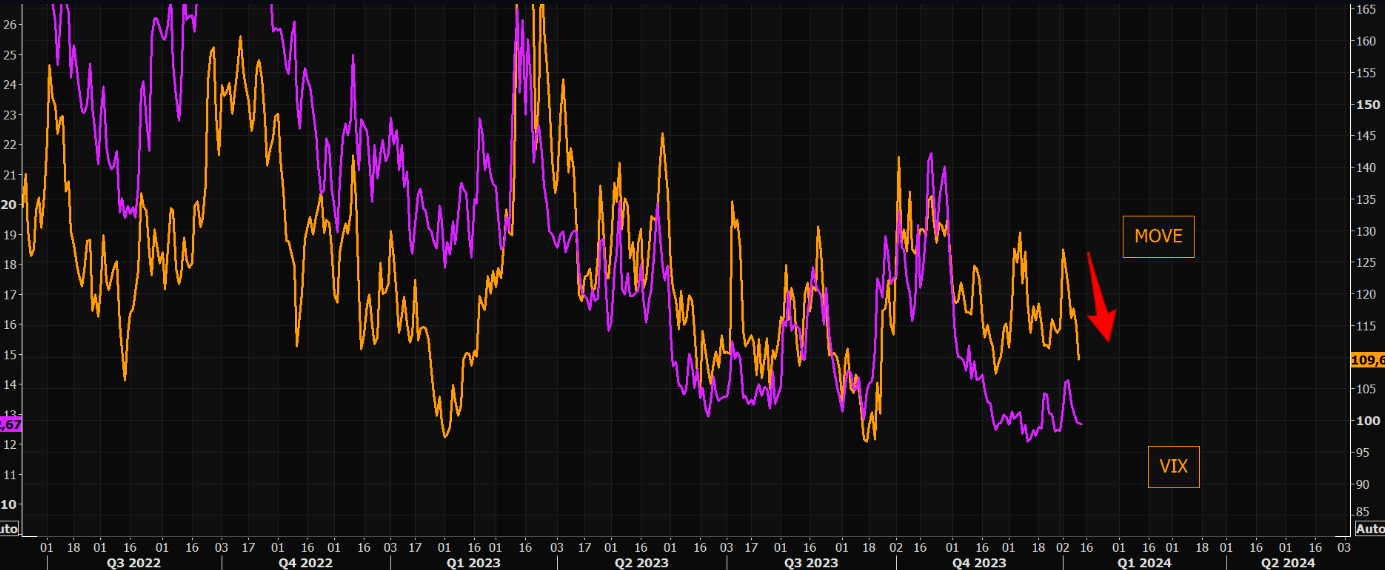Viewport: 1385px width, 570px height.
Task: Click the magenta 12,67 last-value tag
Action: (x=9, y=424)
